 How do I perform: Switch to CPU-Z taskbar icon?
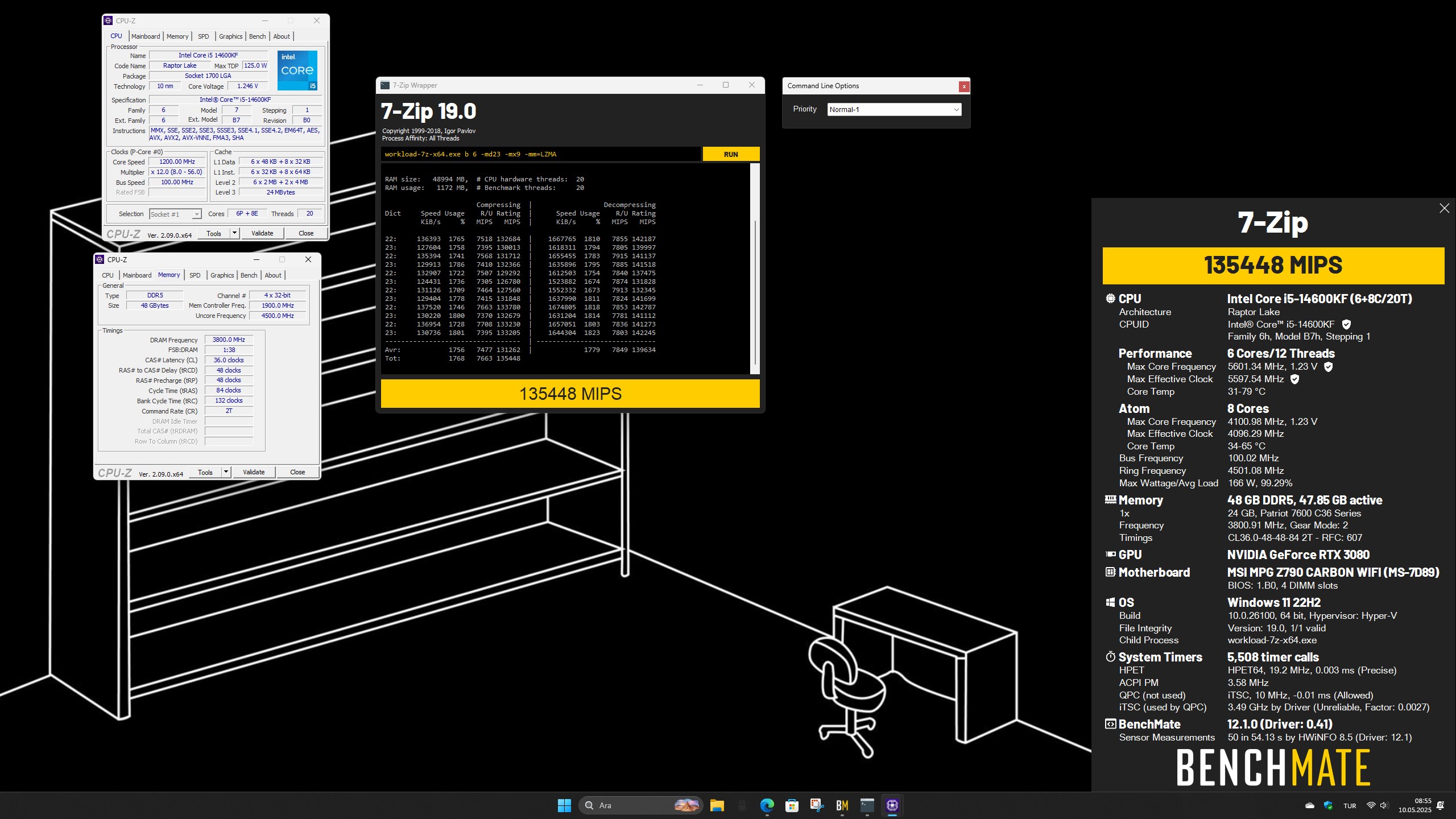coord(892,805)
